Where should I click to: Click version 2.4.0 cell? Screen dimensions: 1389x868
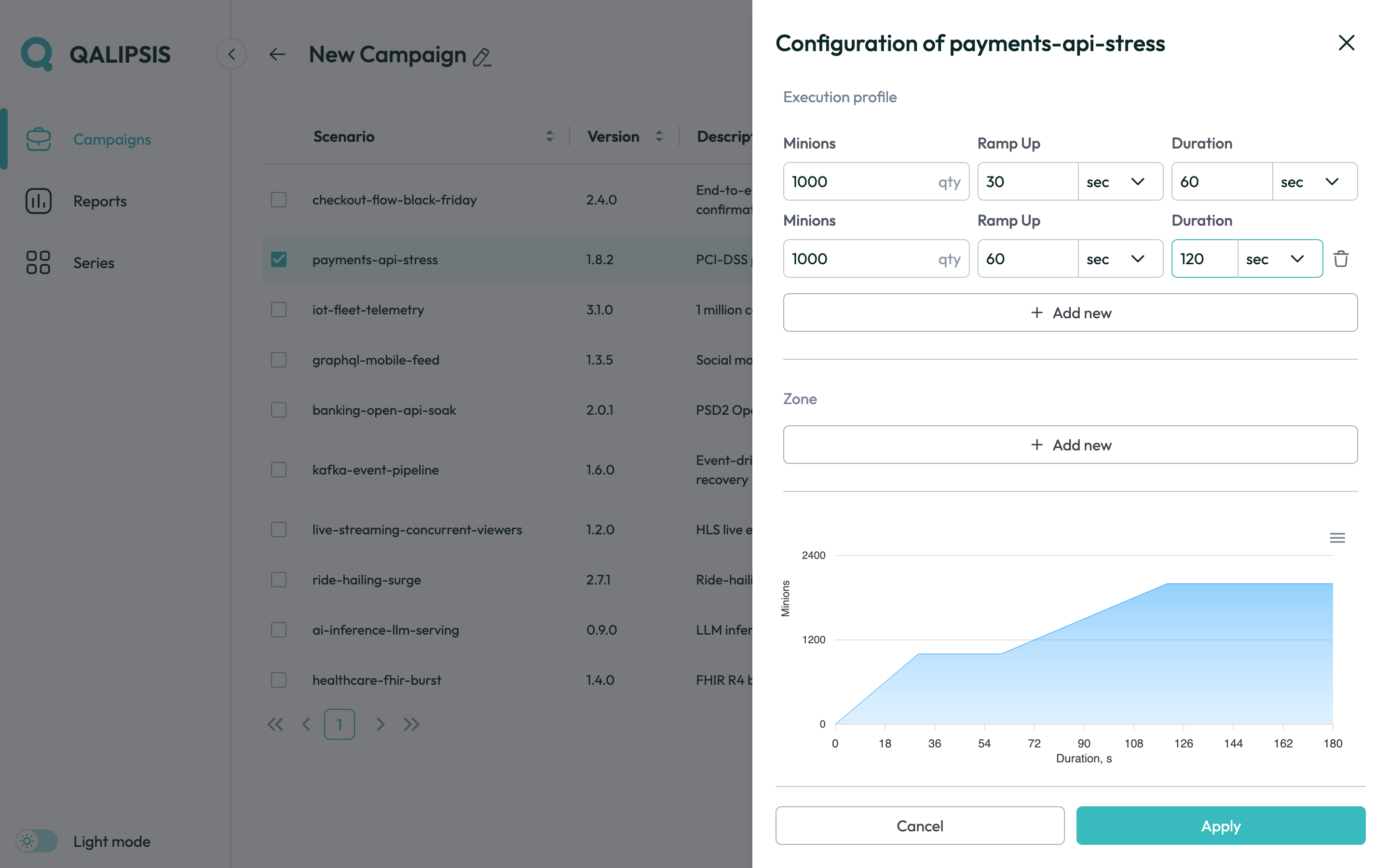tap(601, 200)
